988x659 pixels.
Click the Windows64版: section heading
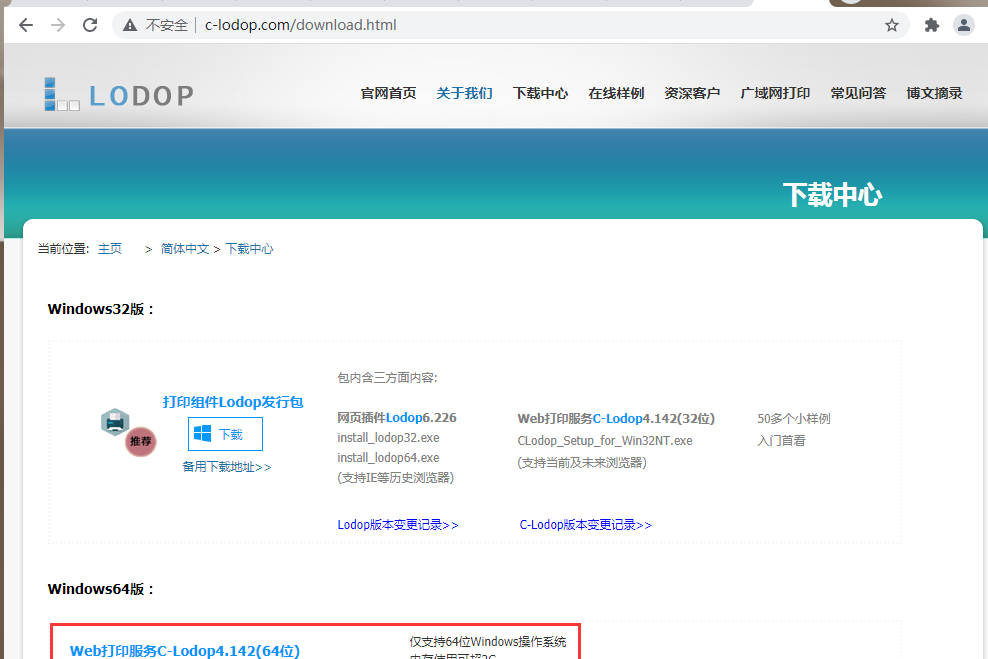tap(101, 589)
